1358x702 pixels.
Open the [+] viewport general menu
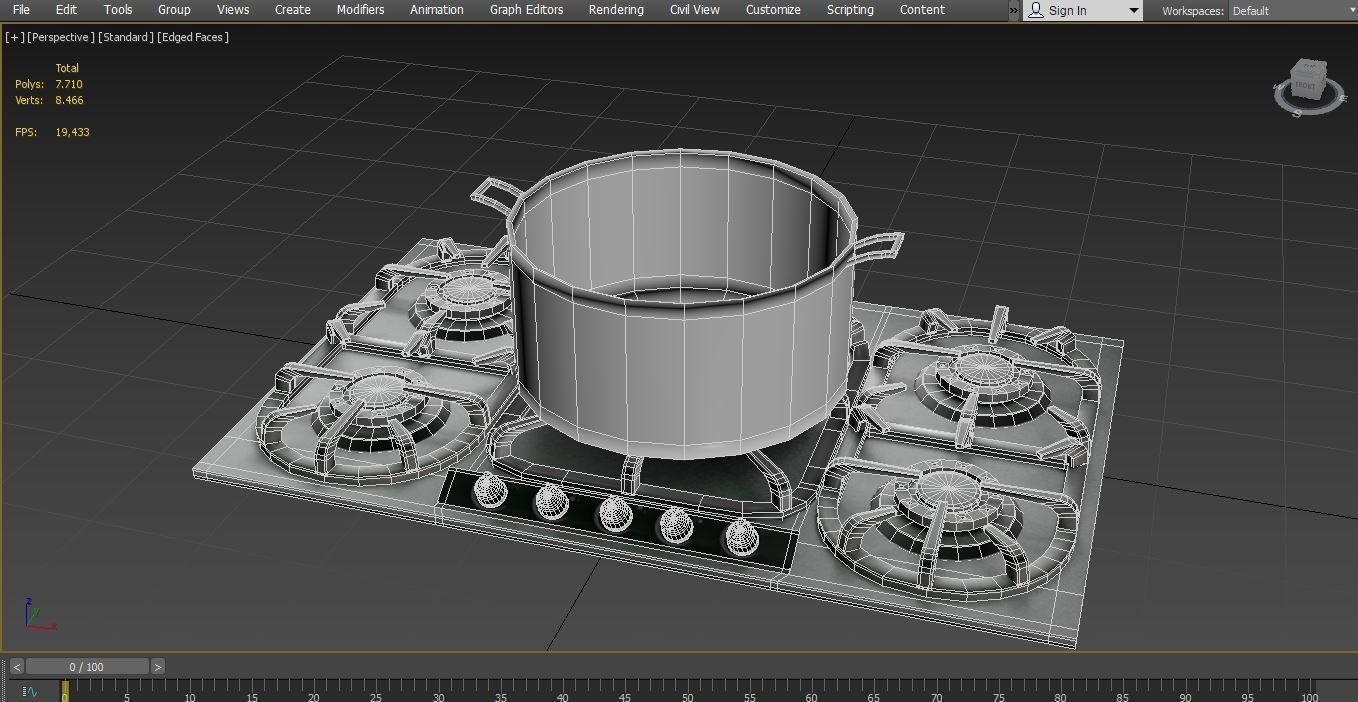click(x=15, y=37)
